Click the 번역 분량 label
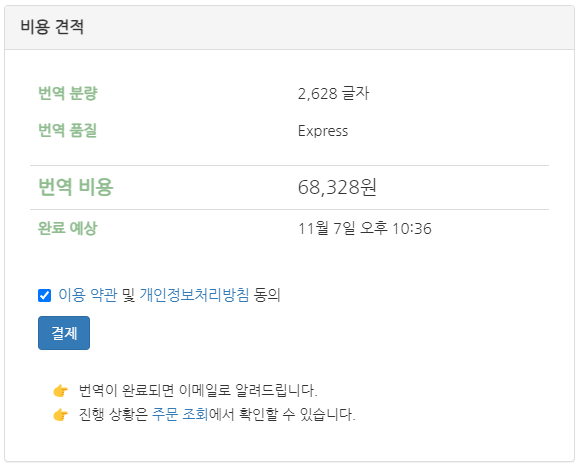Image resolution: width=582 pixels, height=472 pixels. point(68,93)
